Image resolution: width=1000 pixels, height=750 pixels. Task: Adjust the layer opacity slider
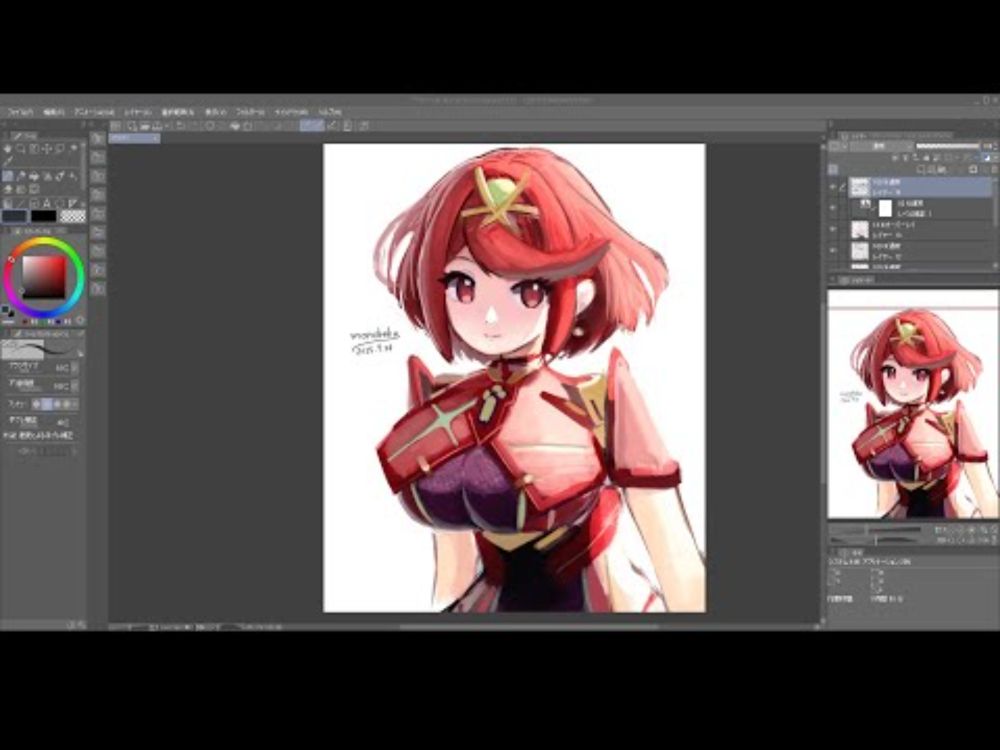pyautogui.click(x=947, y=146)
